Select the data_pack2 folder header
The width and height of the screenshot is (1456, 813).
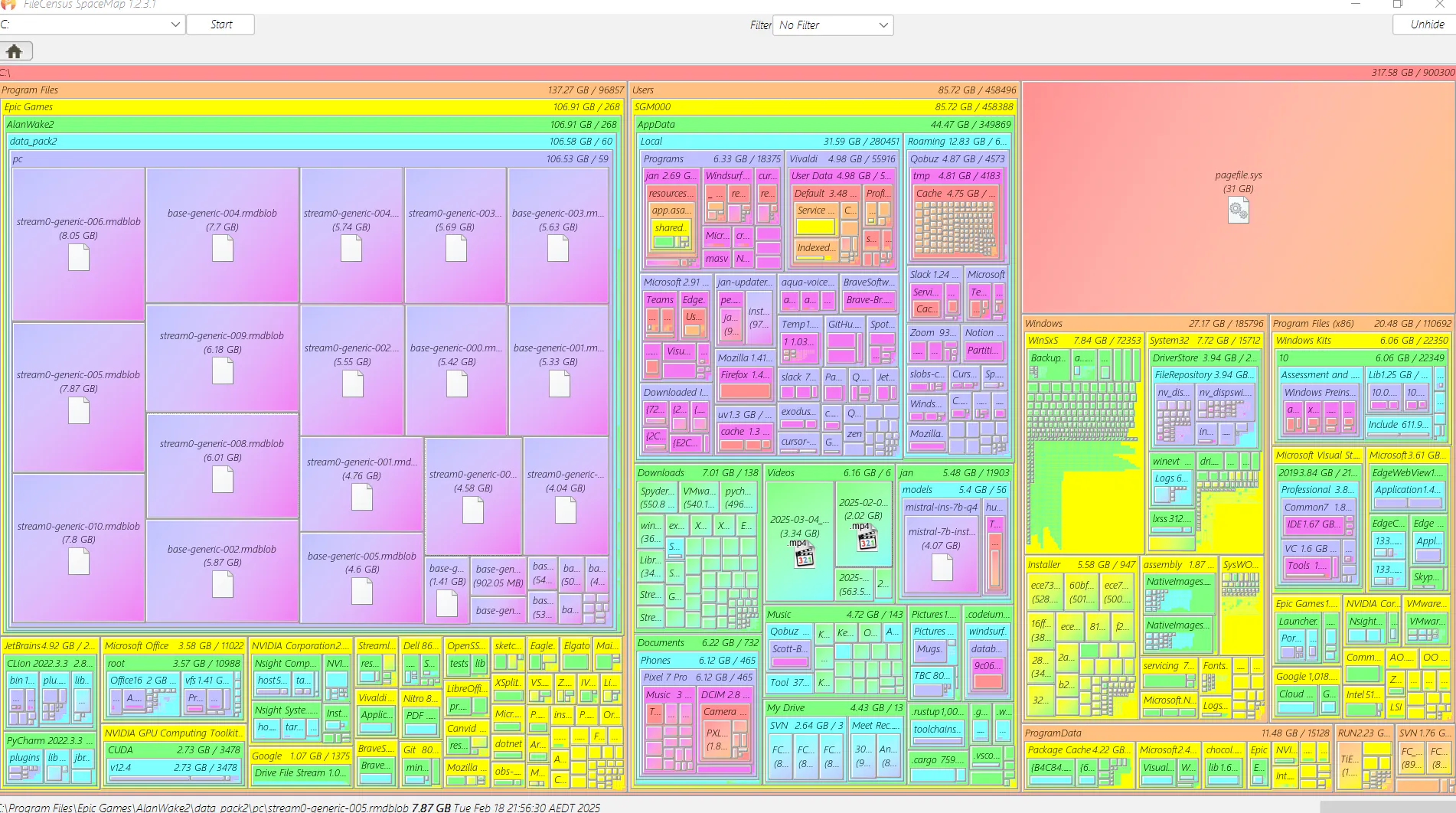click(312, 141)
